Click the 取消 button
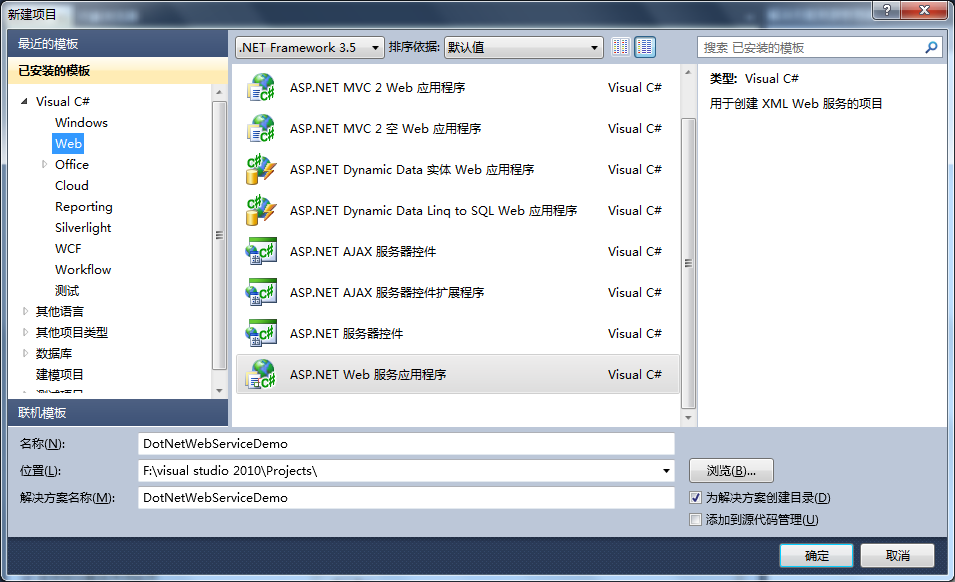The width and height of the screenshot is (955, 582). tap(897, 556)
